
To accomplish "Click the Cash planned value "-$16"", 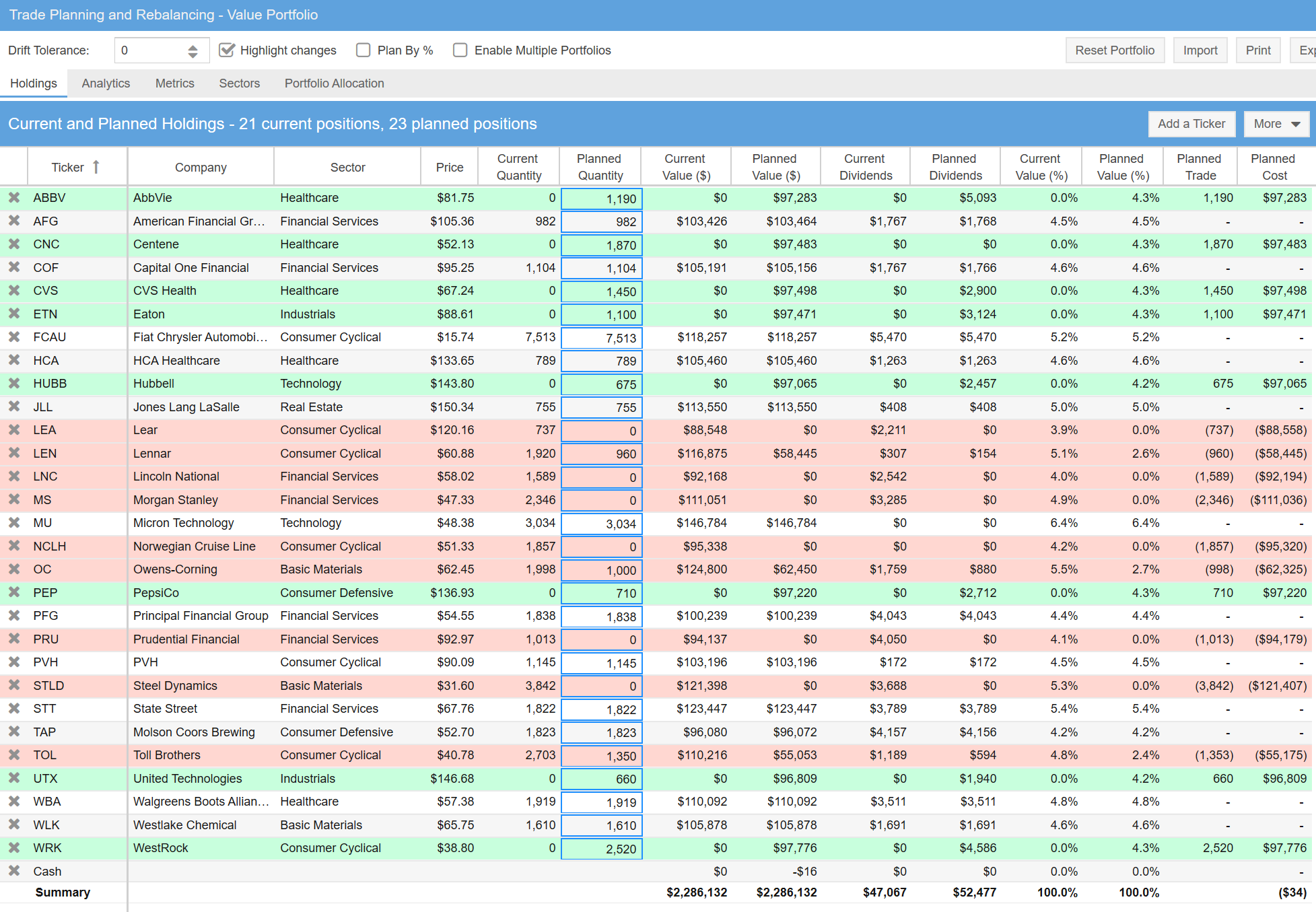I will pyautogui.click(x=804, y=872).
